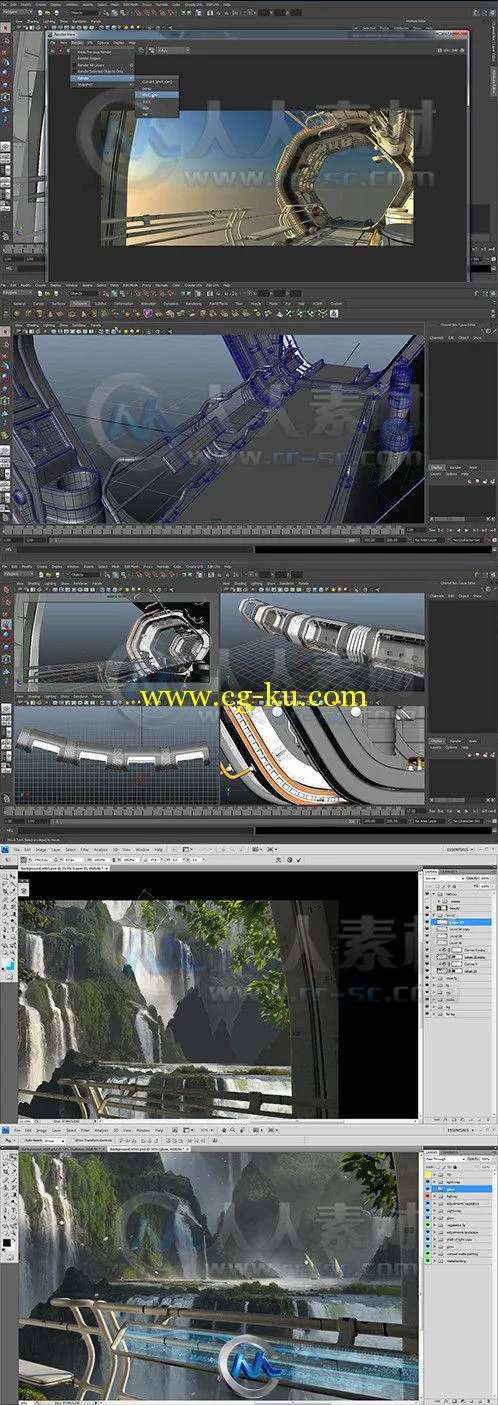Hide the hallway layer using its eye icon

click(428, 1196)
